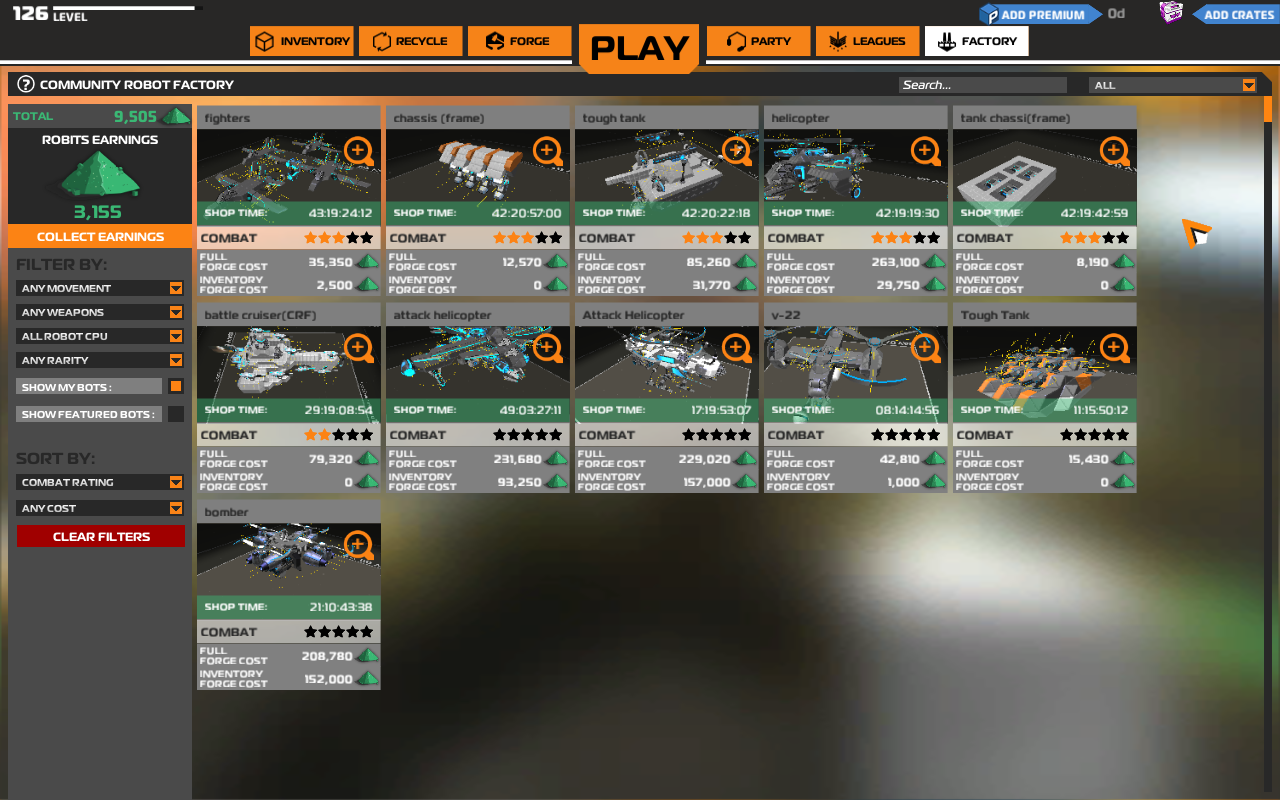The height and width of the screenshot is (800, 1280).
Task: Click fighters combat star rating
Action: (x=339, y=238)
